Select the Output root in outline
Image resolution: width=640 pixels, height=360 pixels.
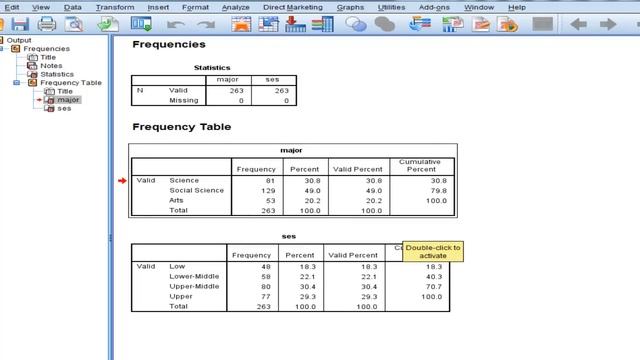click(x=19, y=40)
